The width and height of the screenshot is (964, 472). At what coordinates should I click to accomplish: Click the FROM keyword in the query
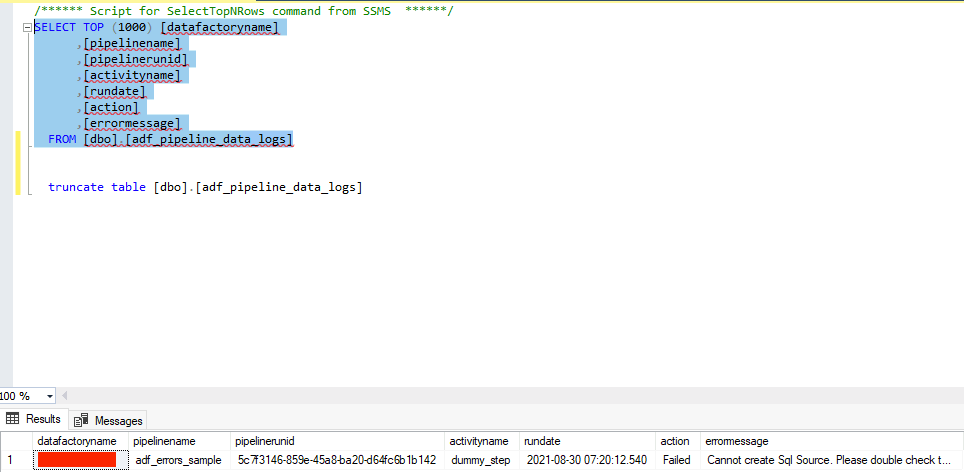click(x=62, y=139)
